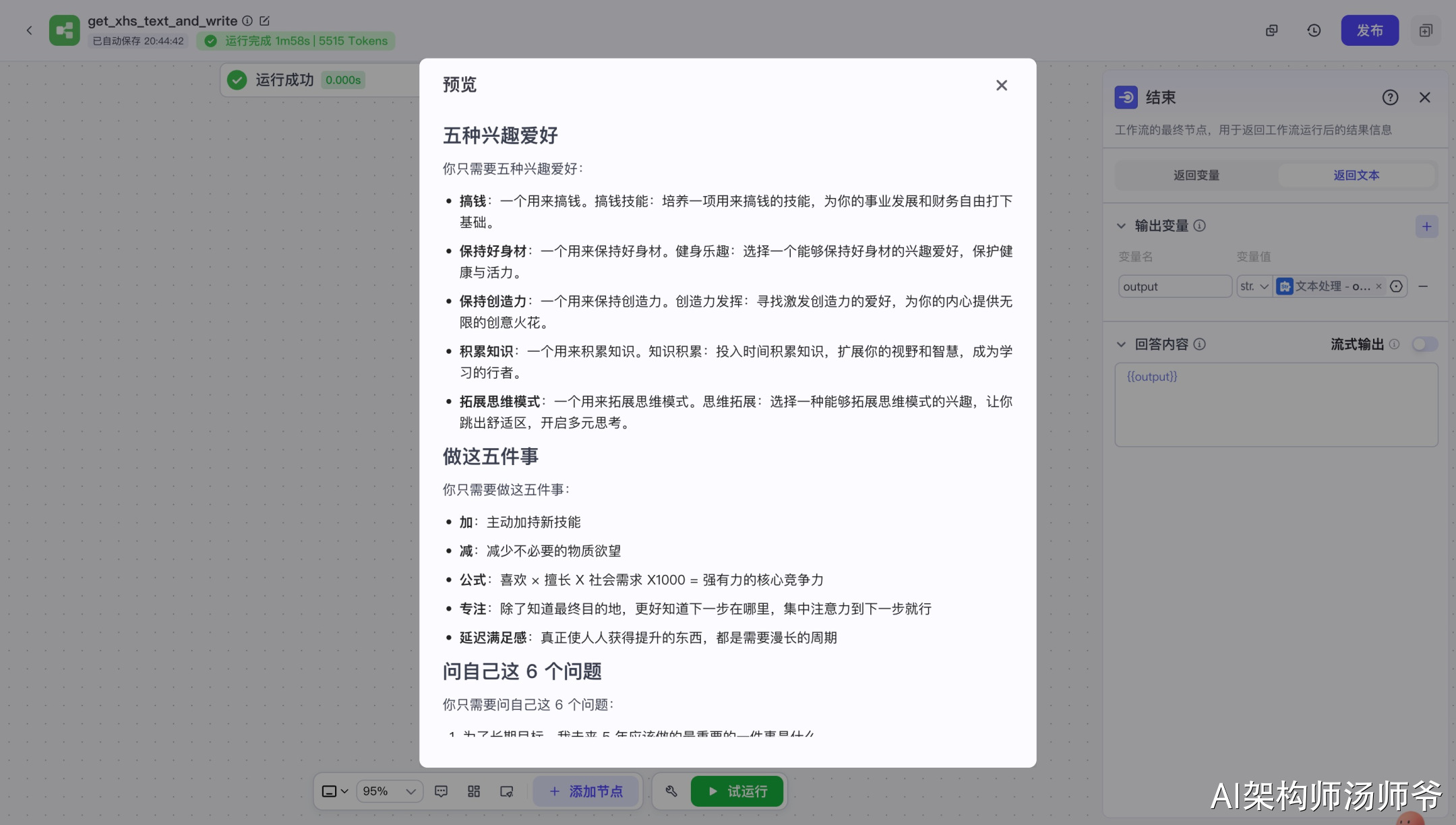Click the grid layout icon in the bottom toolbar
Viewport: 1456px width, 825px height.
click(474, 791)
